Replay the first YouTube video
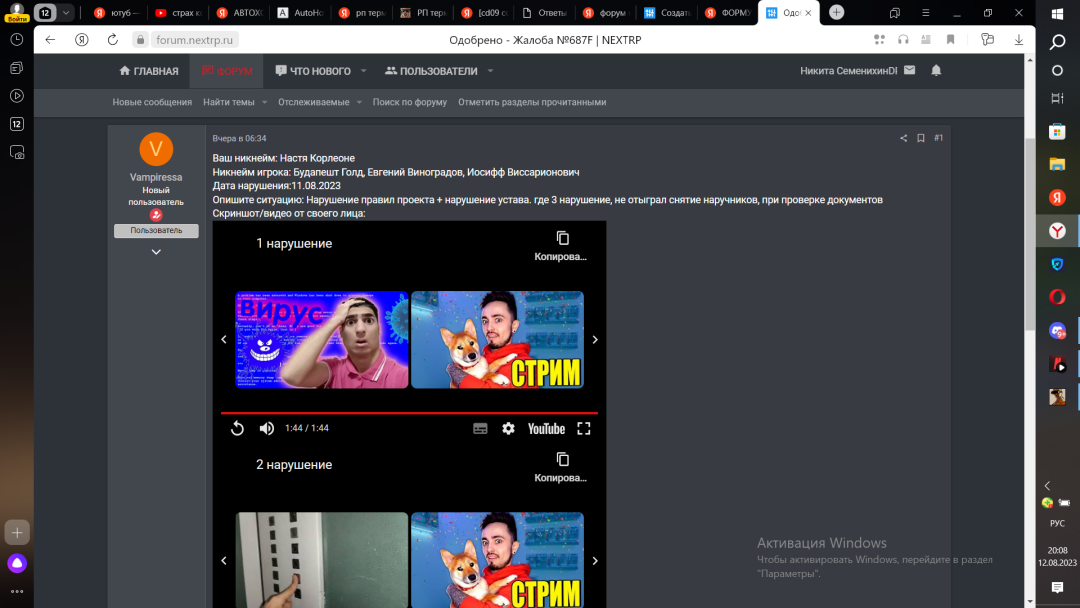Image resolution: width=1080 pixels, height=608 pixels. [x=237, y=429]
